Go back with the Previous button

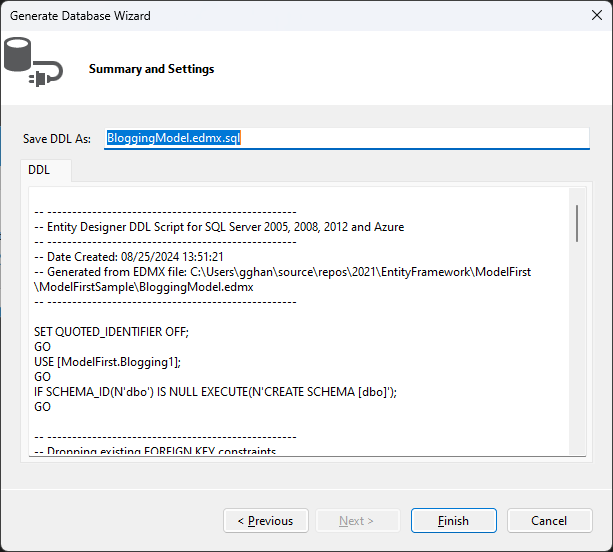point(265,521)
